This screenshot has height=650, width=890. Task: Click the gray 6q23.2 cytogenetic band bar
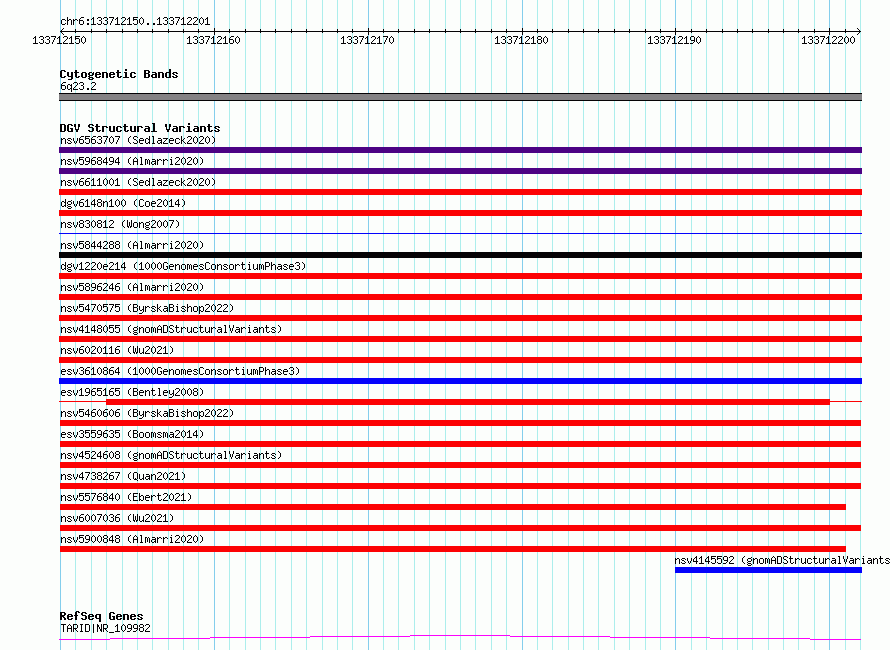tap(460, 97)
